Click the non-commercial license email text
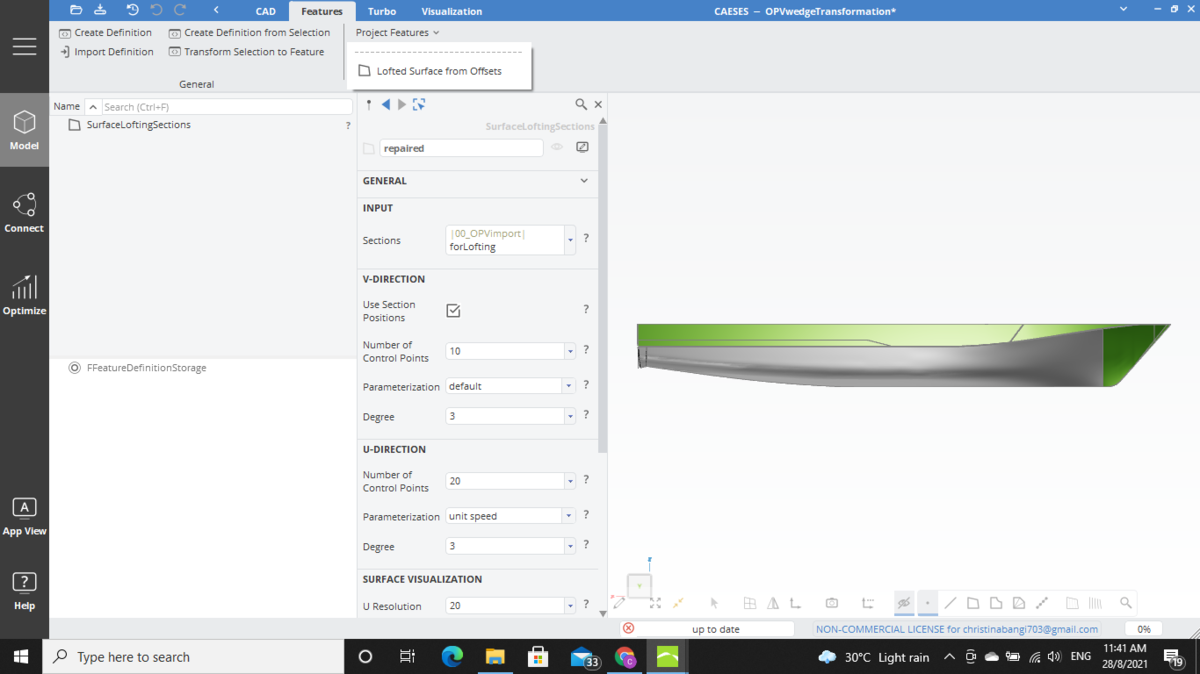Viewport: 1200px width, 674px height. click(957, 629)
